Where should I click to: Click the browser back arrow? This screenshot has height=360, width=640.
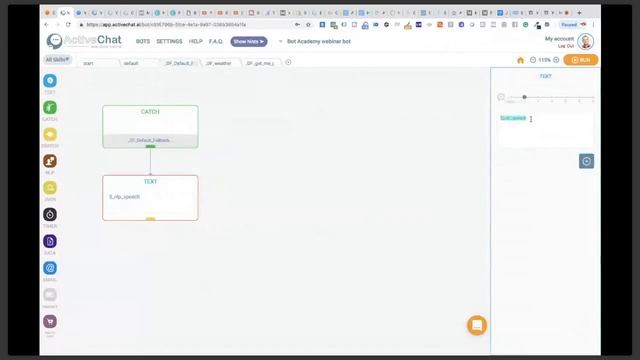(46, 24)
